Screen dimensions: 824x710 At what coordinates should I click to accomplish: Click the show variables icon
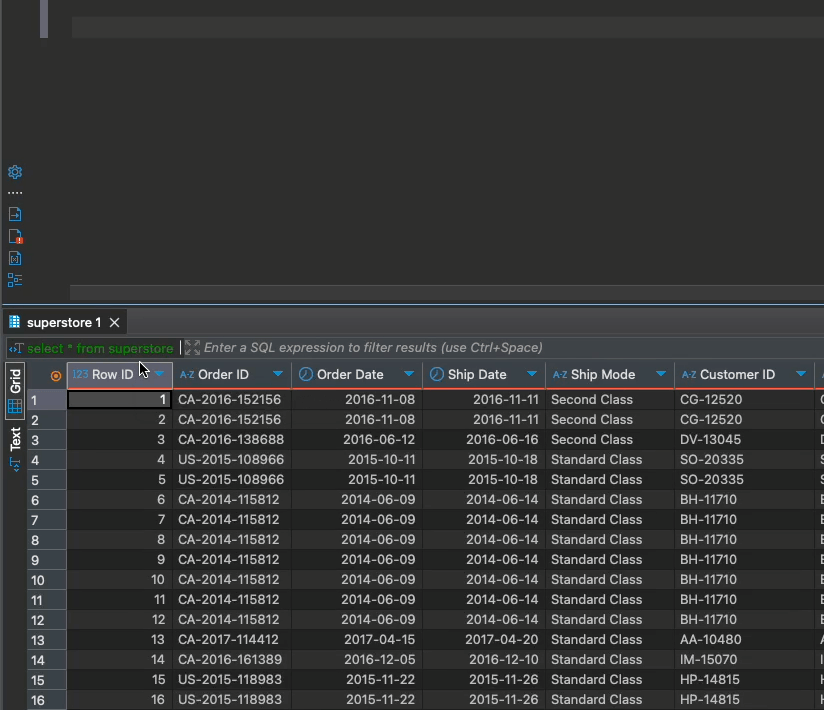point(15,258)
